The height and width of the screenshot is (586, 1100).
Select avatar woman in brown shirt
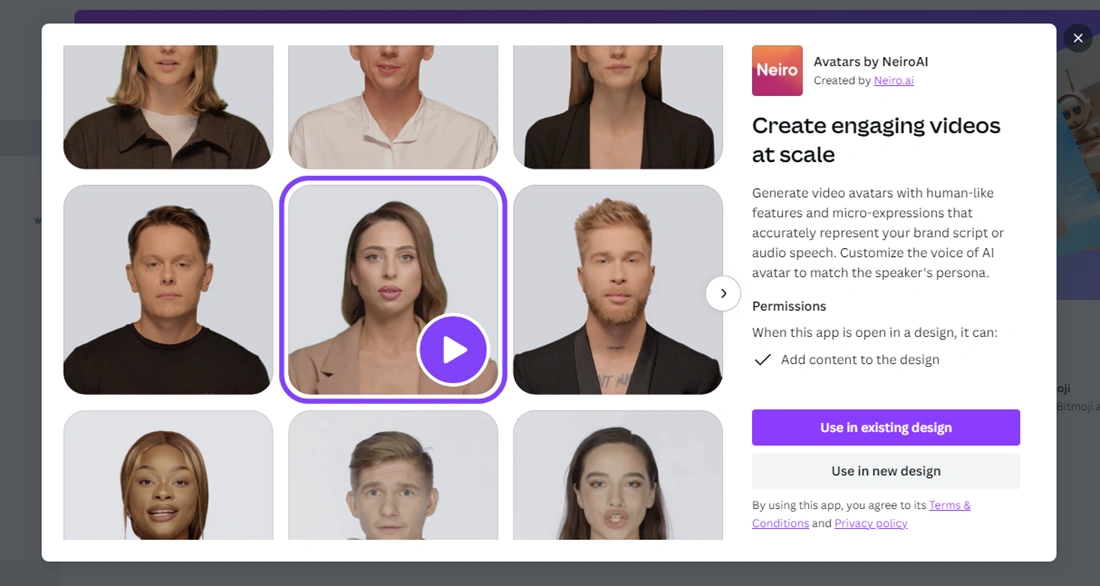click(x=168, y=107)
